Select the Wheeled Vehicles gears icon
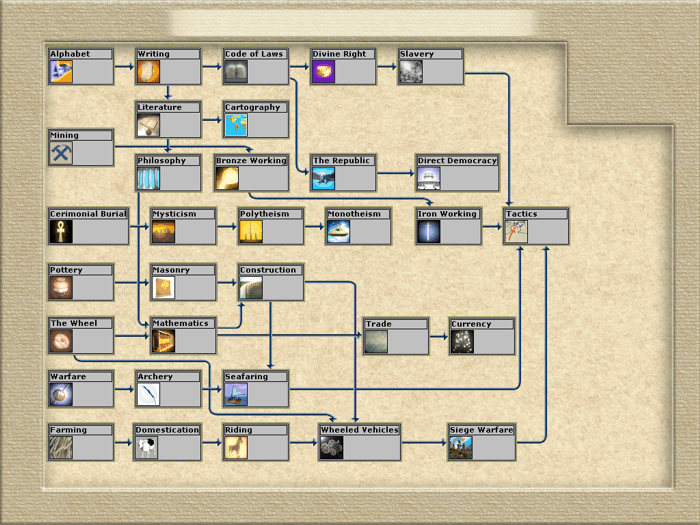Viewport: 700px width, 525px height. click(x=332, y=448)
